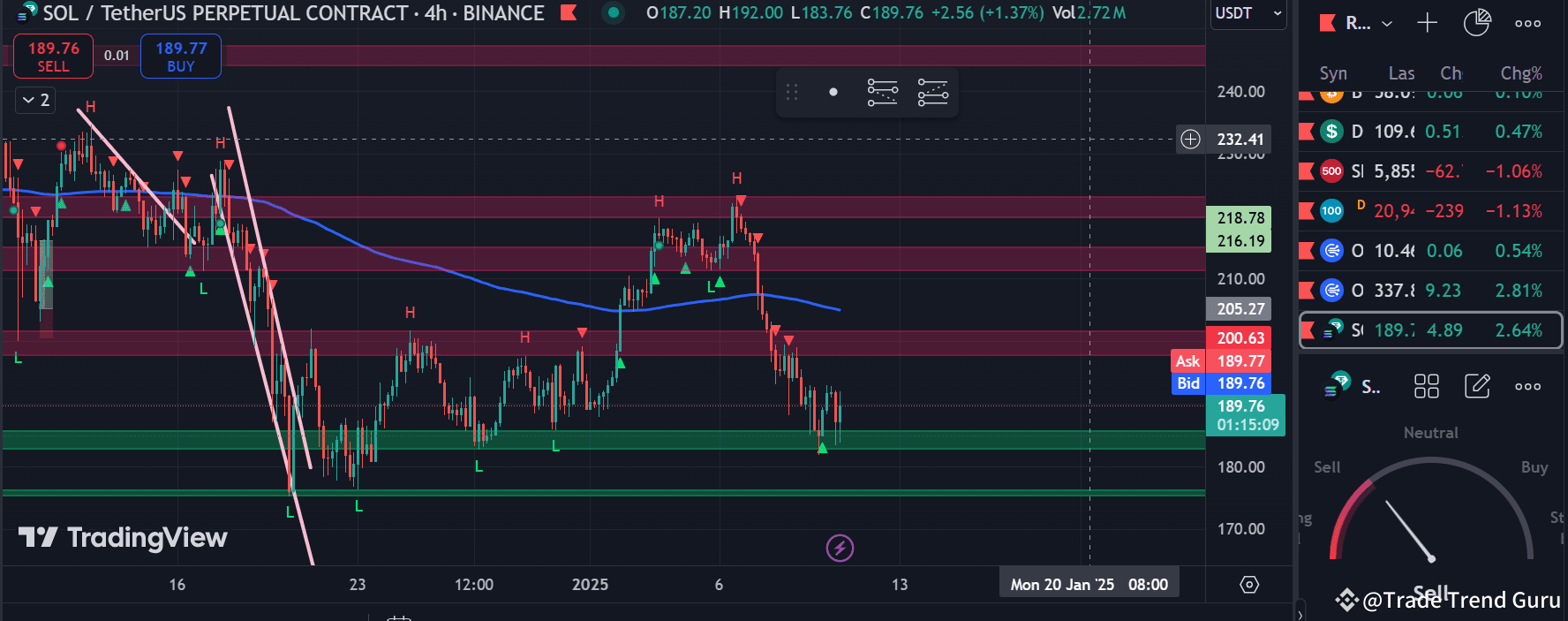1568x621 pixels.
Task: Click the red 200.63 price label
Action: pyautogui.click(x=1240, y=337)
